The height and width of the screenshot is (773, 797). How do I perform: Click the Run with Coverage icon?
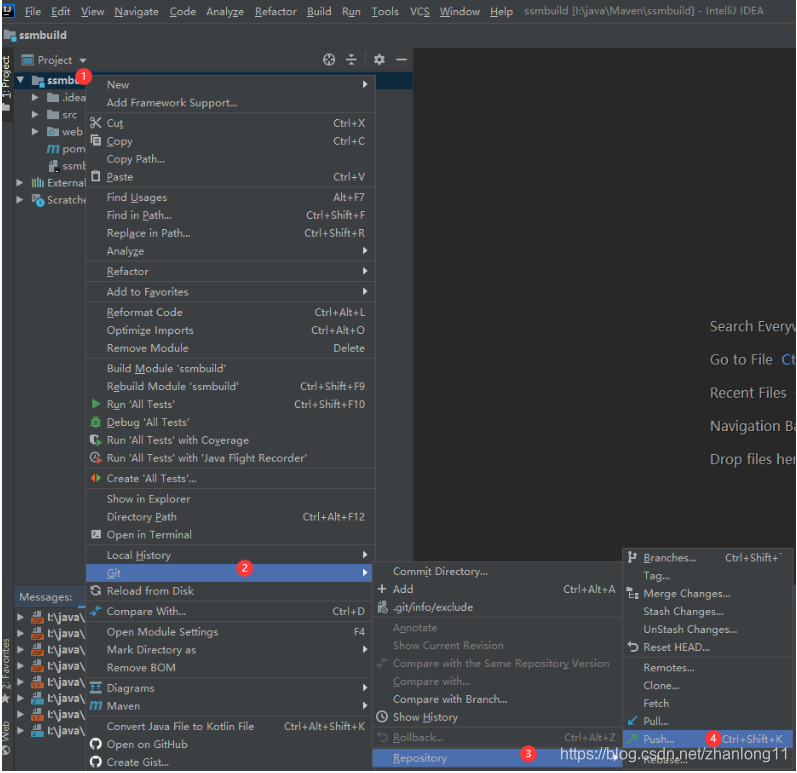coord(96,440)
